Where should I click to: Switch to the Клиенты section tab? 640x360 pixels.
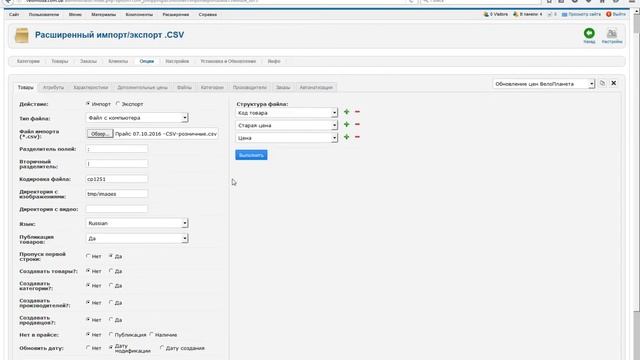click(x=118, y=61)
